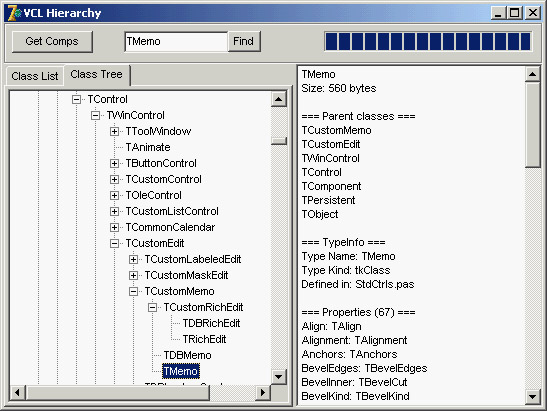Viewport: 547px width, 411px height.
Task: Collapse the TControl tree node
Action: tap(76, 99)
